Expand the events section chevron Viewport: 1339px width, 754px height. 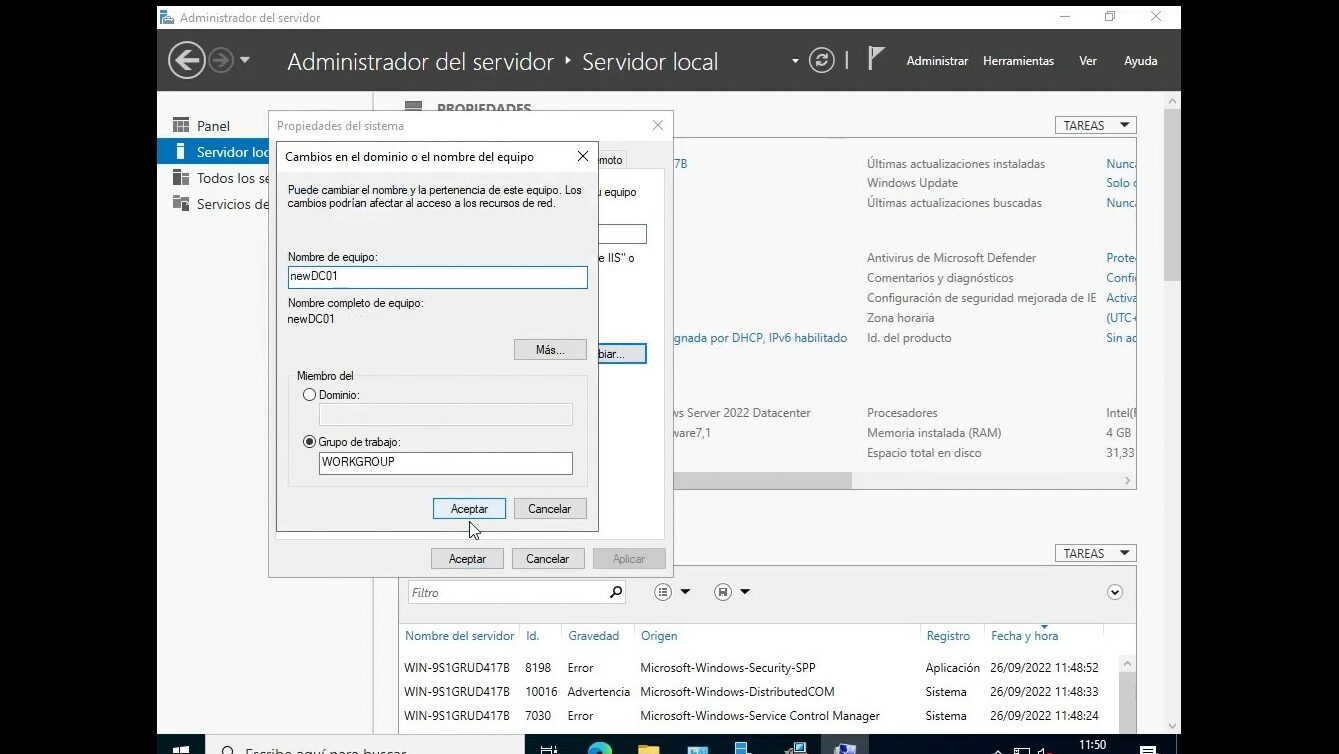(1115, 593)
